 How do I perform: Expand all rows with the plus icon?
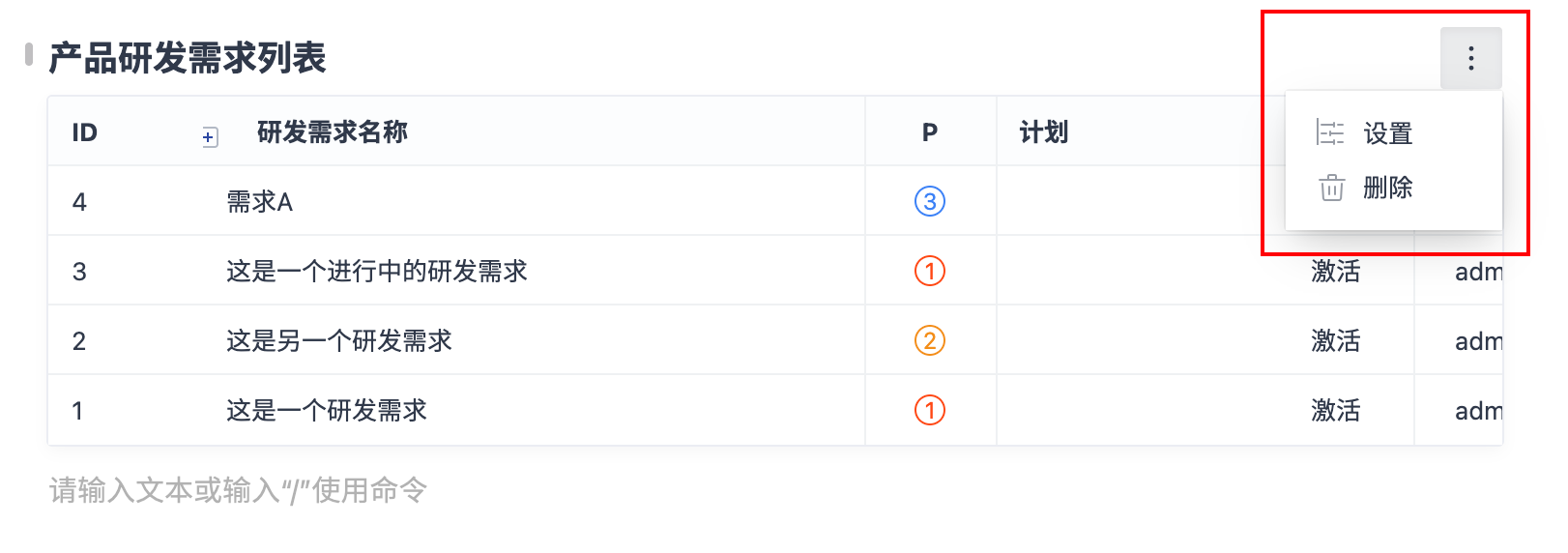pos(209,137)
